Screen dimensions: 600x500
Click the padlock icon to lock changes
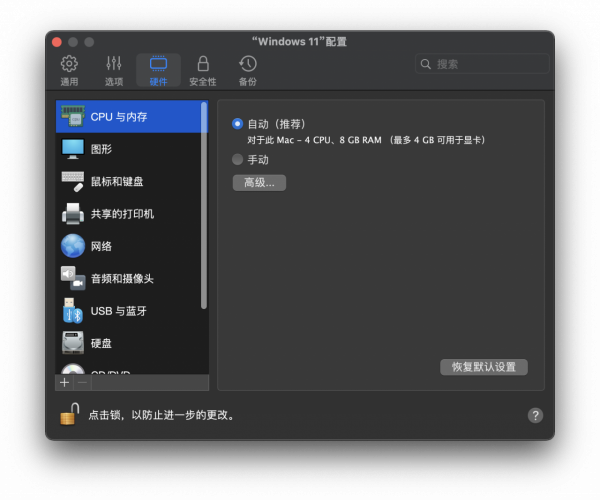point(70,414)
